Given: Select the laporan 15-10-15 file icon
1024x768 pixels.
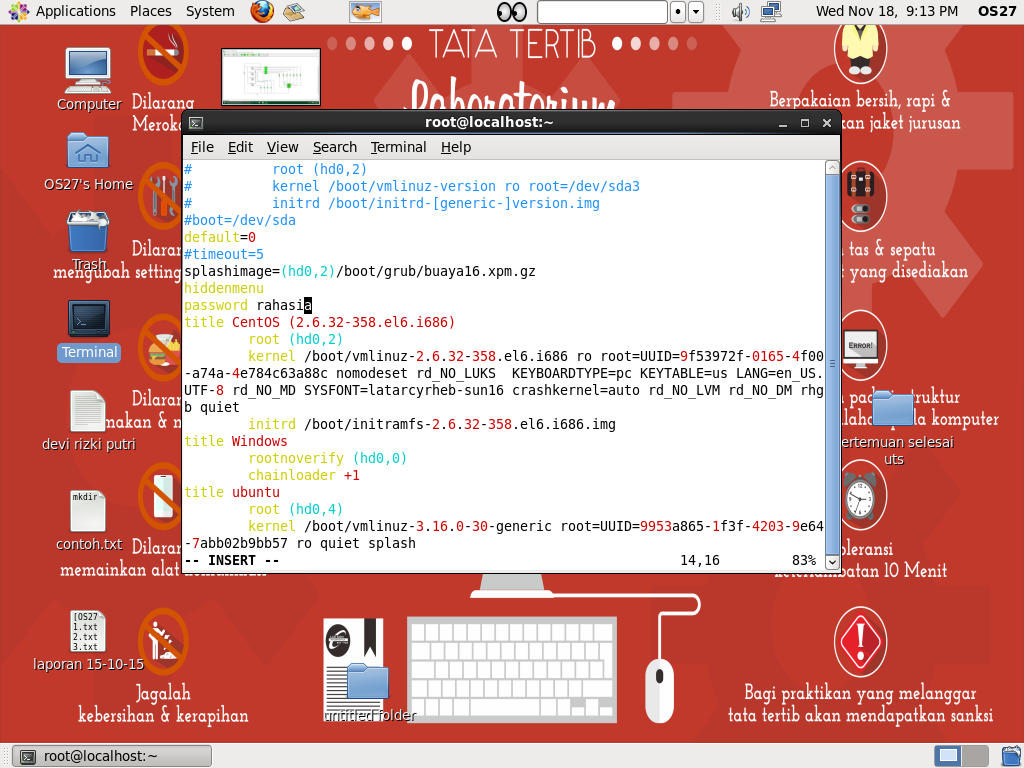Looking at the screenshot, I should coord(88,641).
